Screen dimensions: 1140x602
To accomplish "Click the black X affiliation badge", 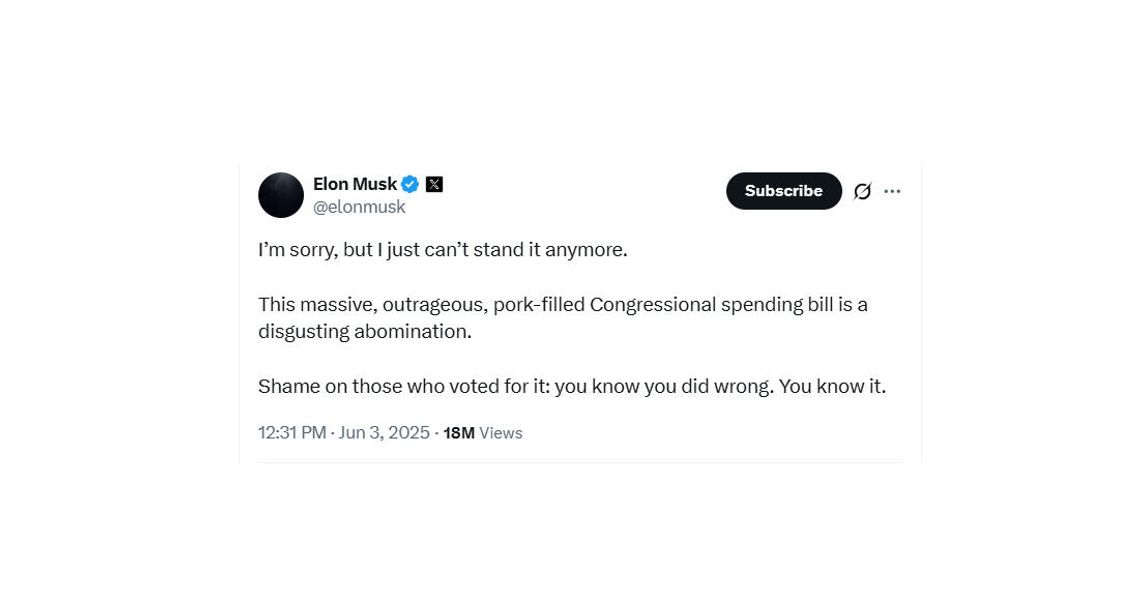I will (x=434, y=185).
